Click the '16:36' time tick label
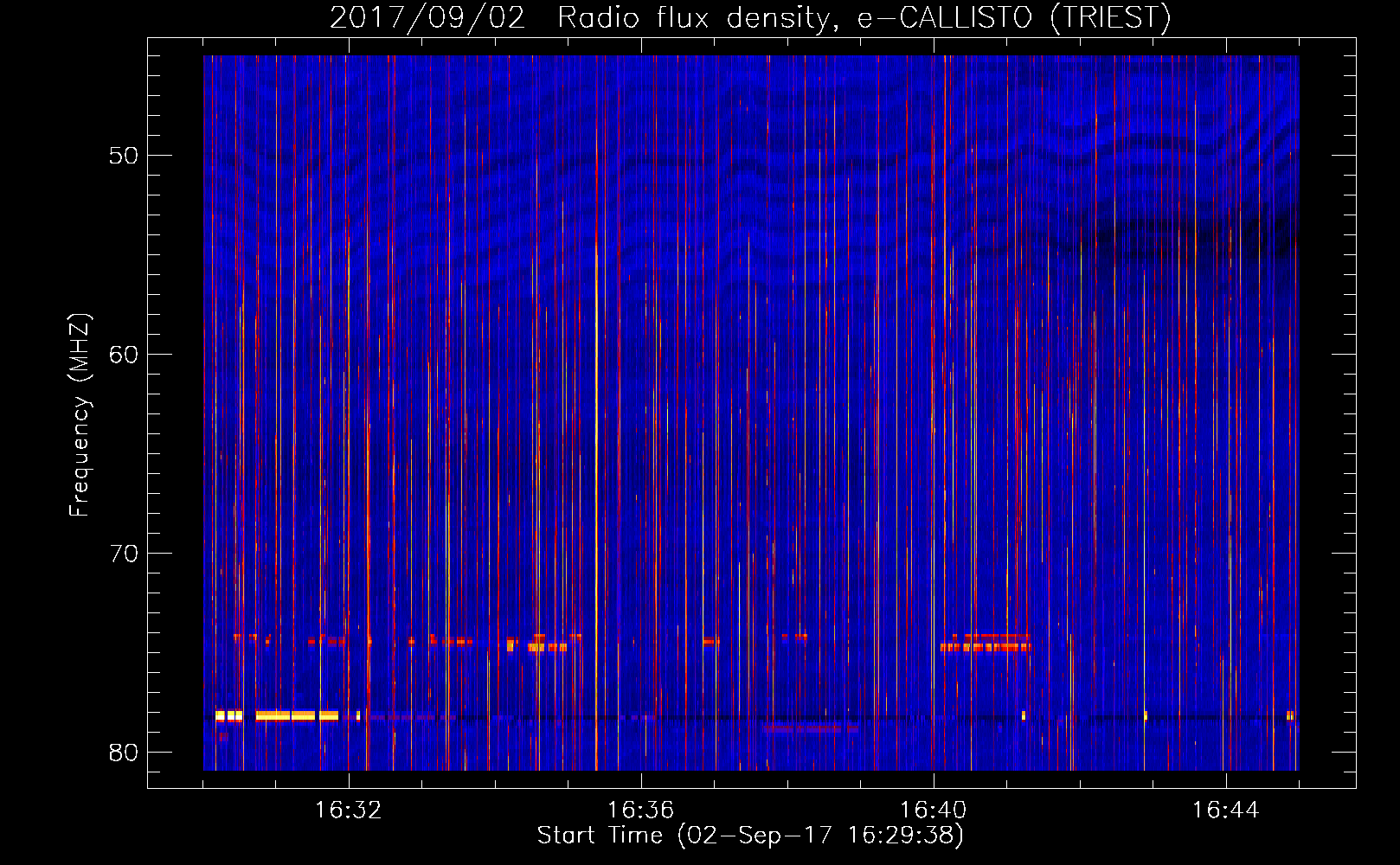The width and height of the screenshot is (1400, 865). (x=640, y=811)
